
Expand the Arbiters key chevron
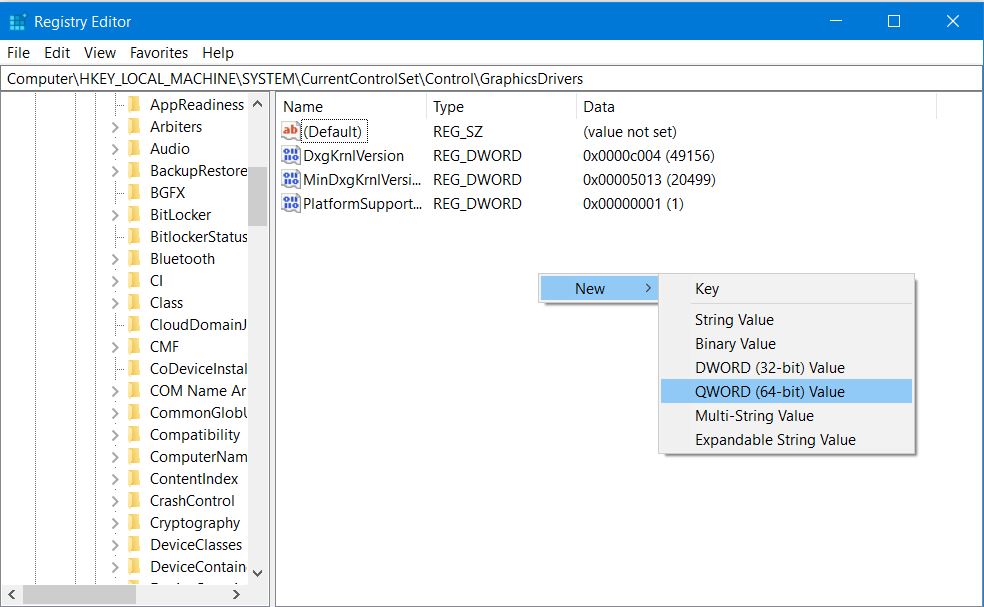pos(115,127)
